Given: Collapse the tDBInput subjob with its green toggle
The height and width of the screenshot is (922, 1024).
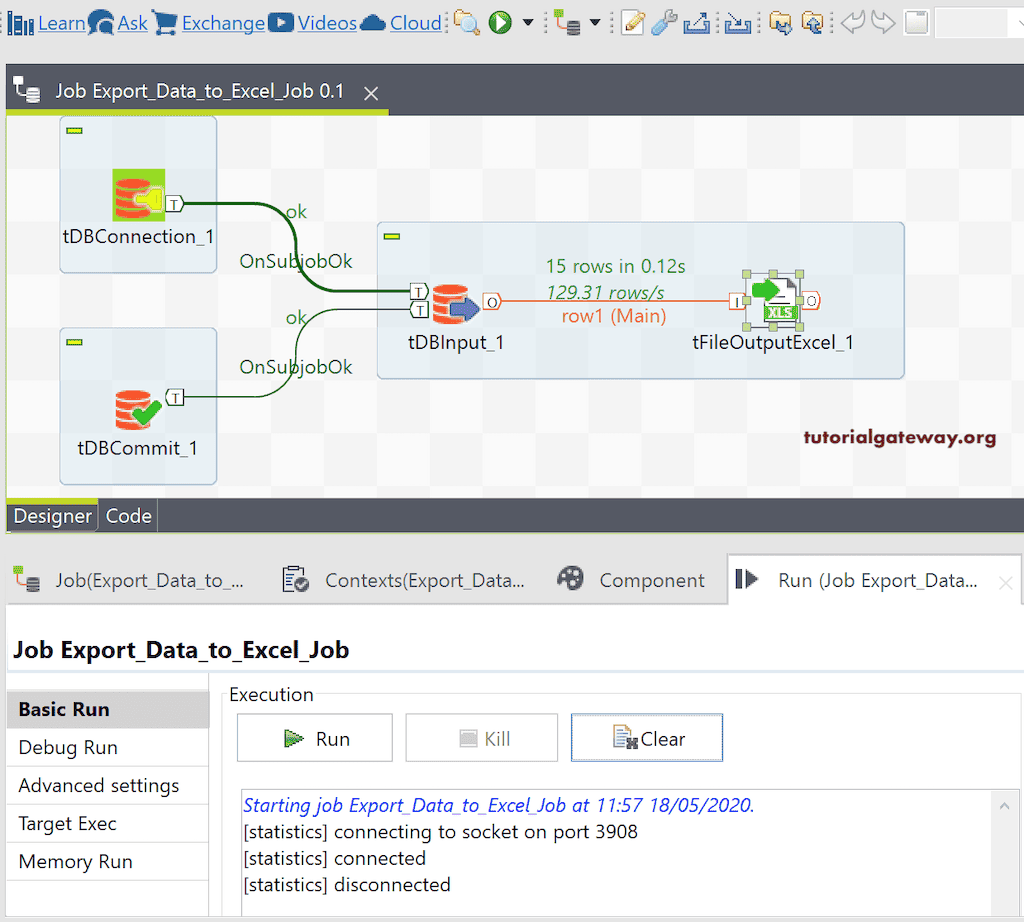Looking at the screenshot, I should [x=391, y=236].
